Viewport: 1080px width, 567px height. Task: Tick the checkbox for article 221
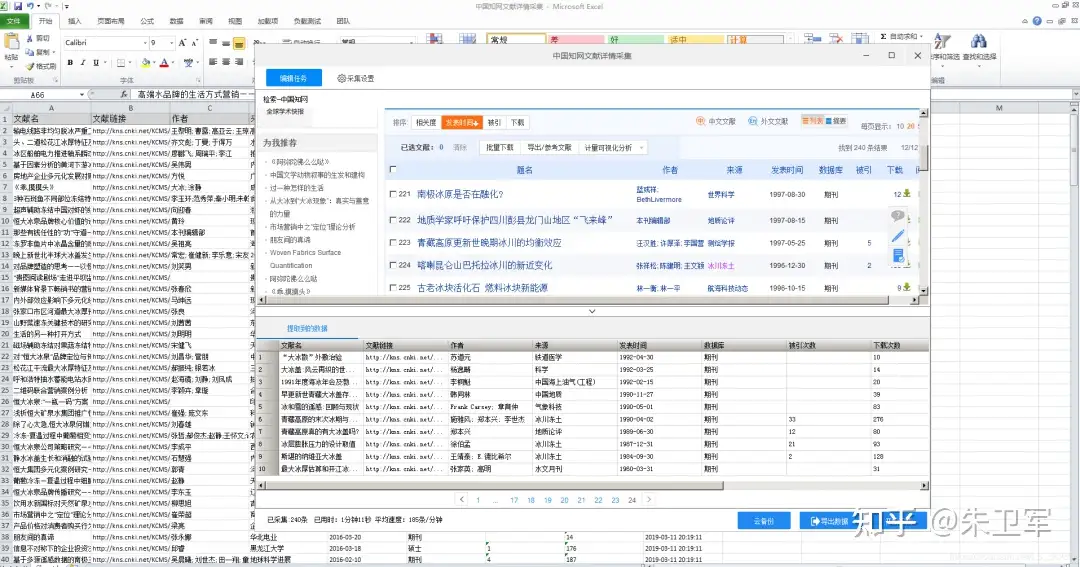pos(393,194)
